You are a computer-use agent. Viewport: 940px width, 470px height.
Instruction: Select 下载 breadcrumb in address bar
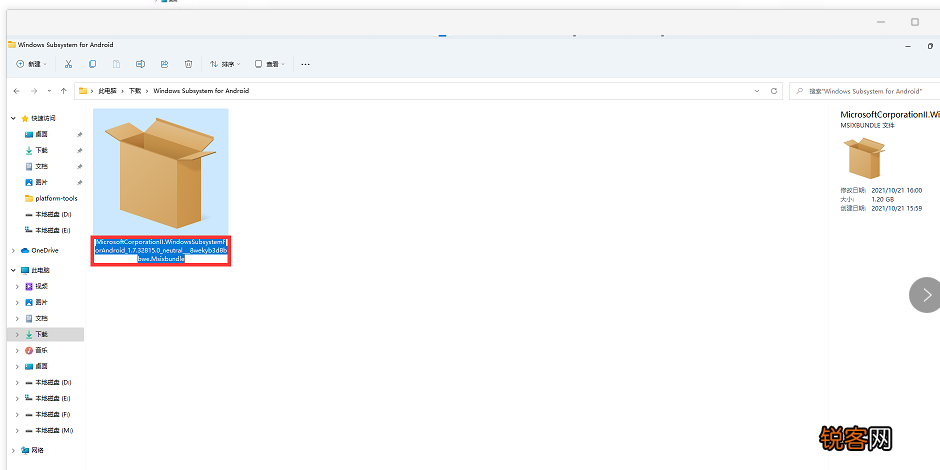135,91
